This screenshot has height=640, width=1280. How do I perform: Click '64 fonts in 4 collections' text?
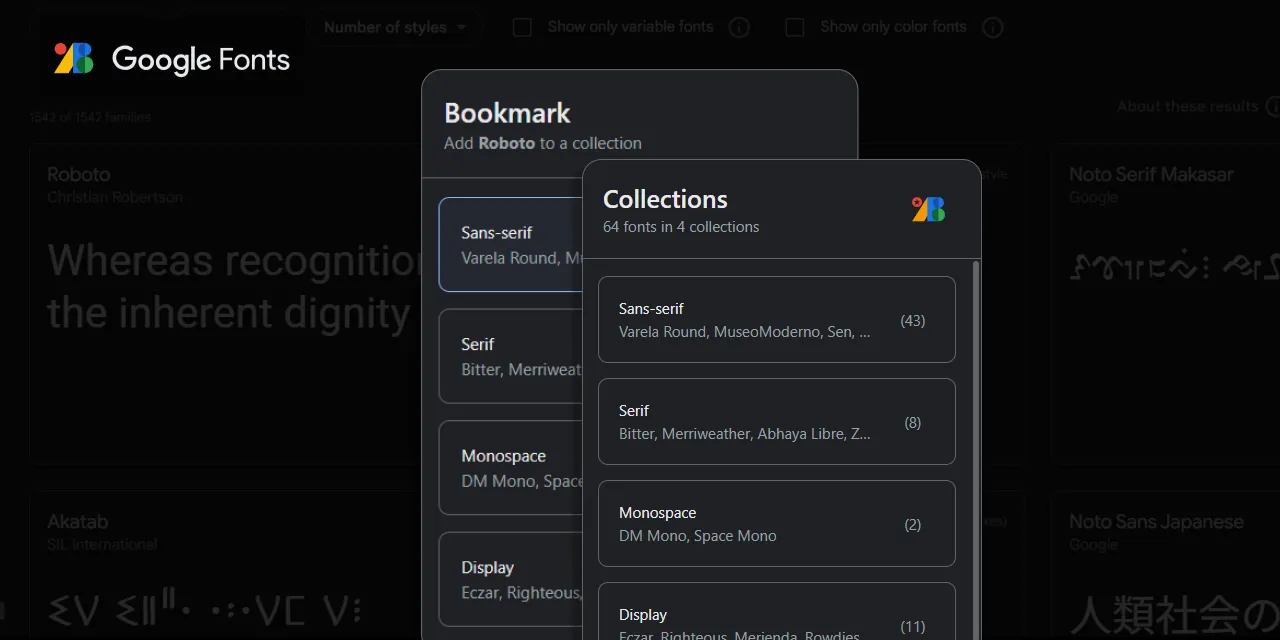(x=681, y=227)
